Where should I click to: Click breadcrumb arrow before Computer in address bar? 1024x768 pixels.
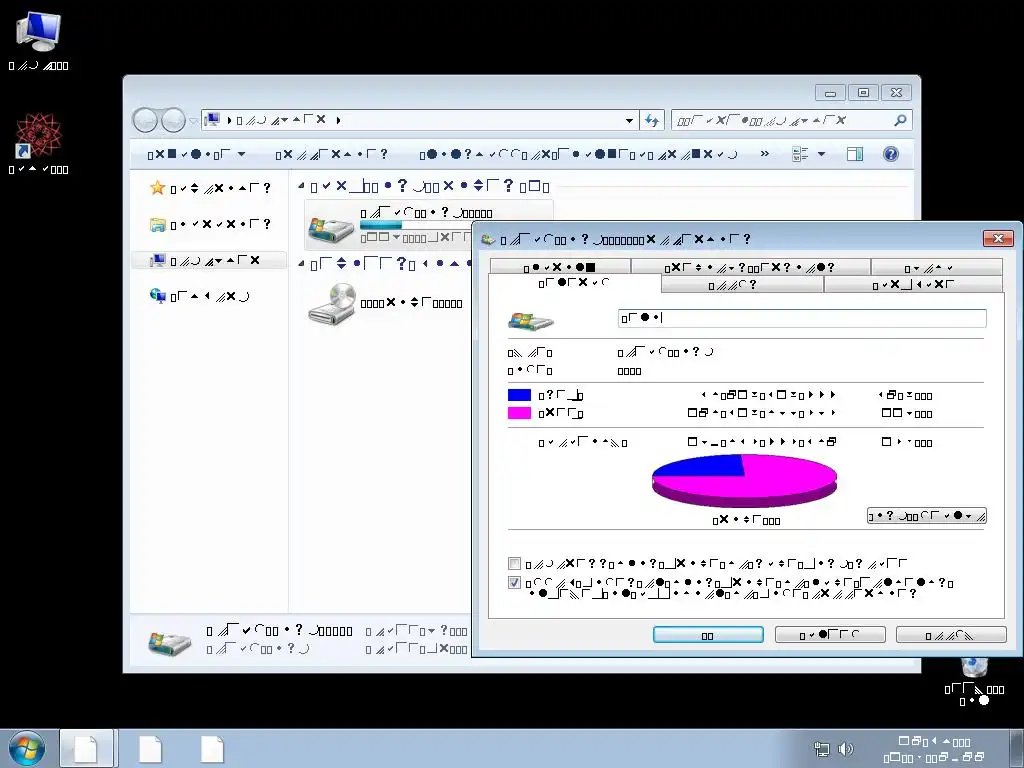230,120
